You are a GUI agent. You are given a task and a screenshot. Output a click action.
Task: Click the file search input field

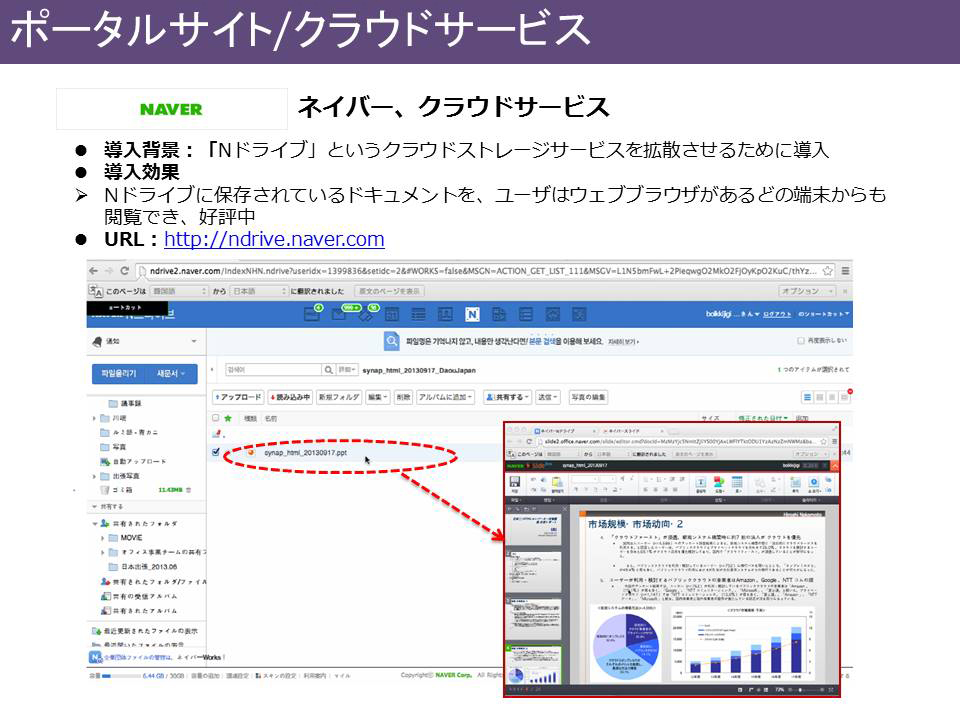coord(273,370)
